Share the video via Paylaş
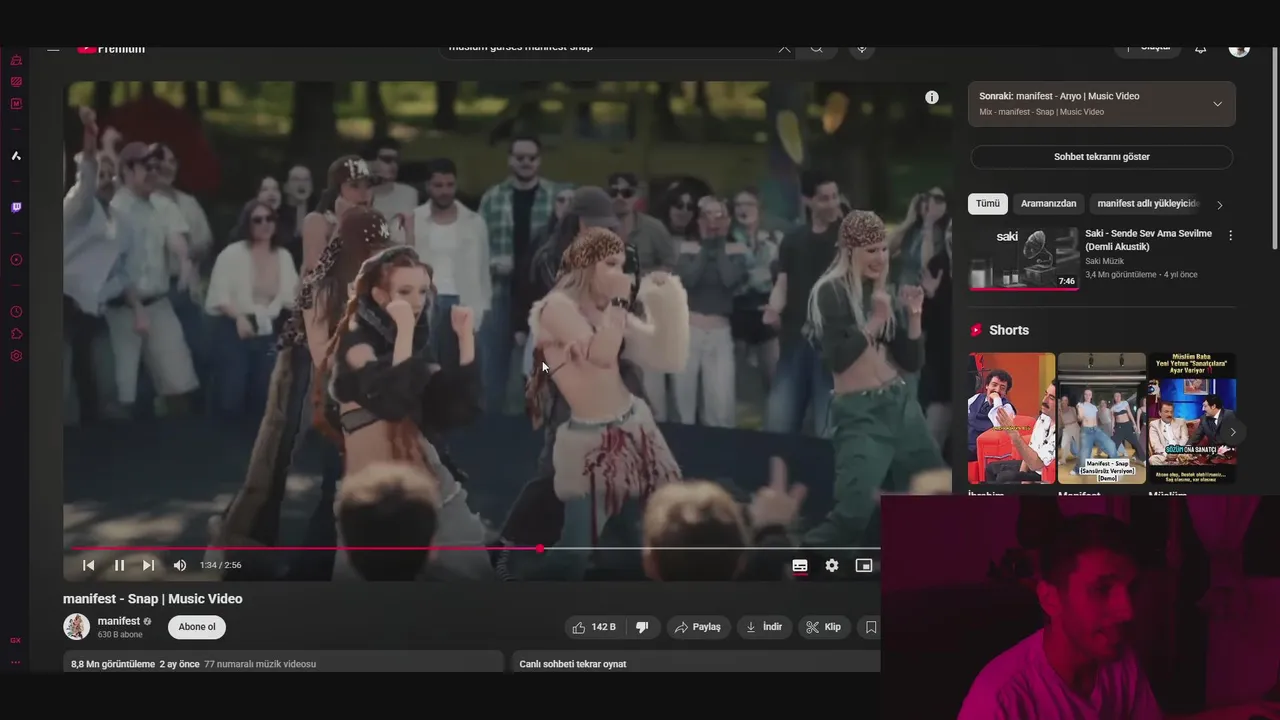The height and width of the screenshot is (720, 1280). point(698,627)
